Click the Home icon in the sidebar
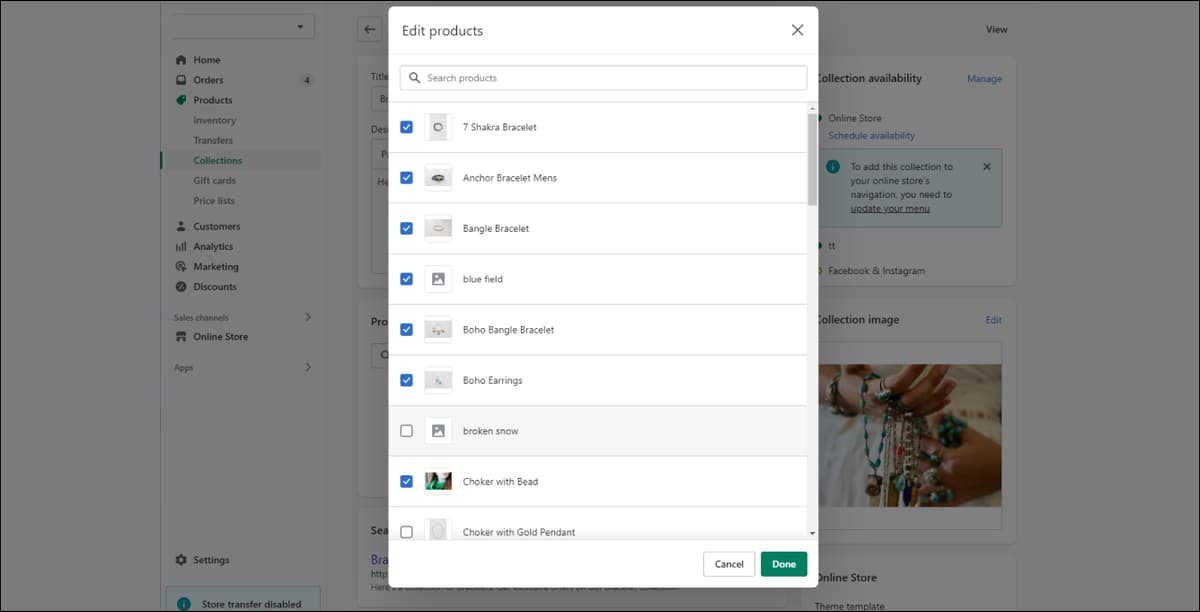 181,60
